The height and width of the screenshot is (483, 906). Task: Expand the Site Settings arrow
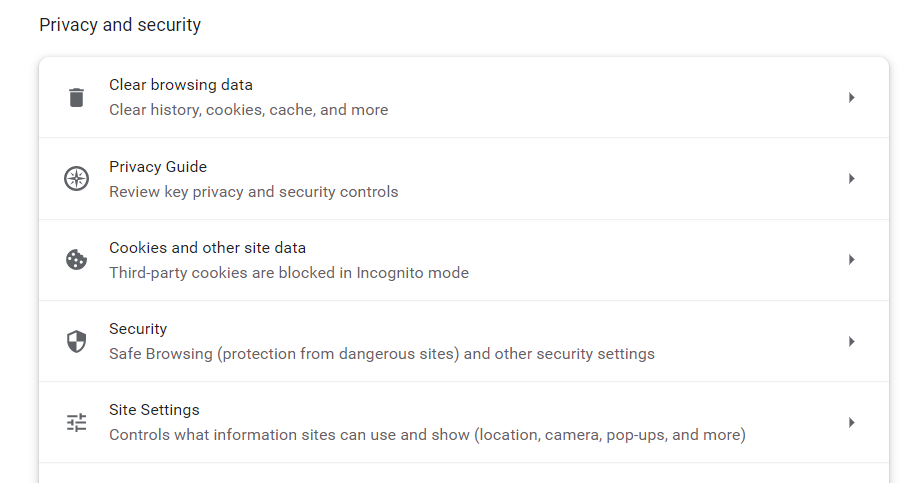(x=851, y=423)
